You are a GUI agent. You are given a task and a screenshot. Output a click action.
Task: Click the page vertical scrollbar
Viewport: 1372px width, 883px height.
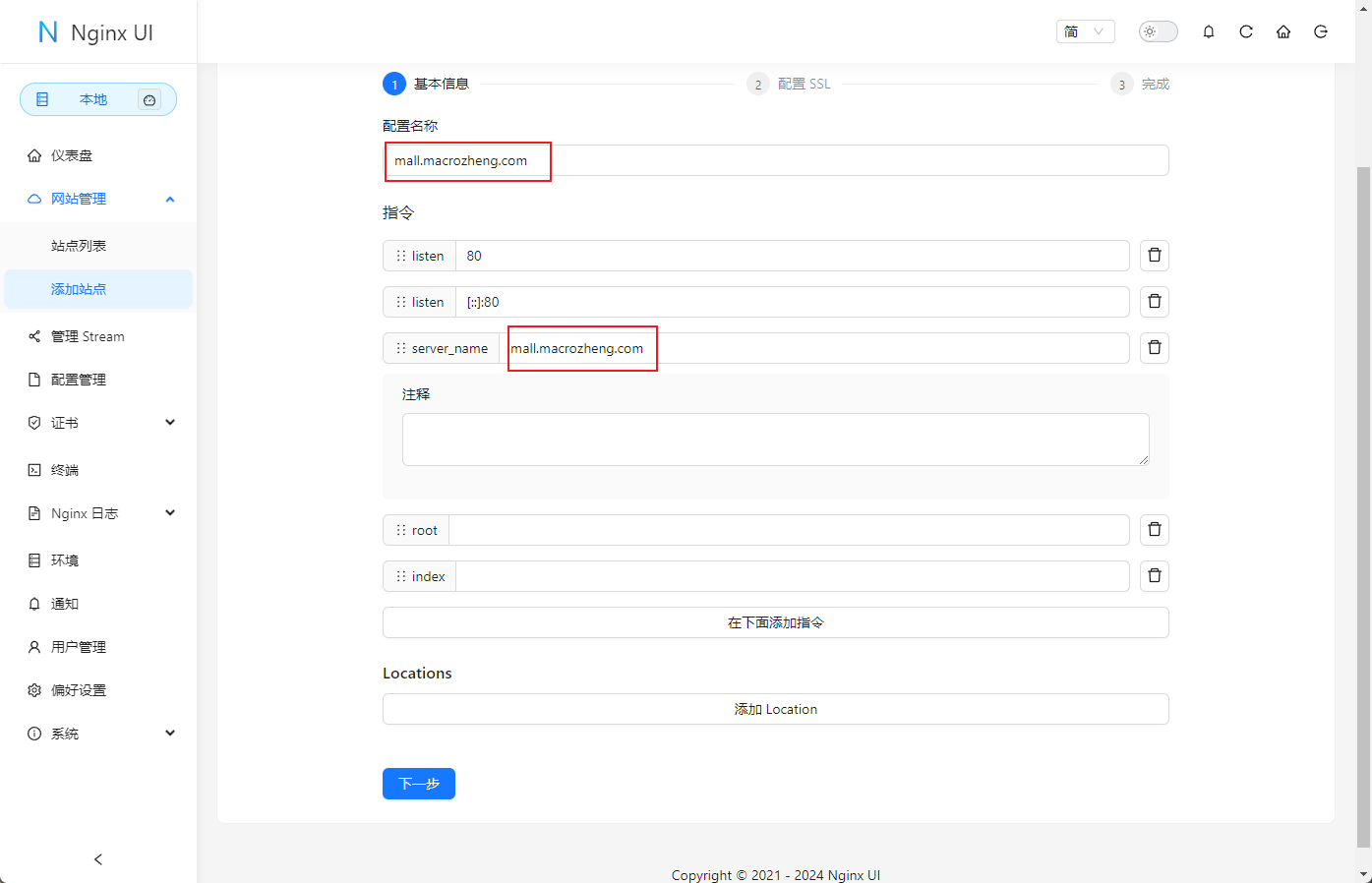click(x=1363, y=492)
